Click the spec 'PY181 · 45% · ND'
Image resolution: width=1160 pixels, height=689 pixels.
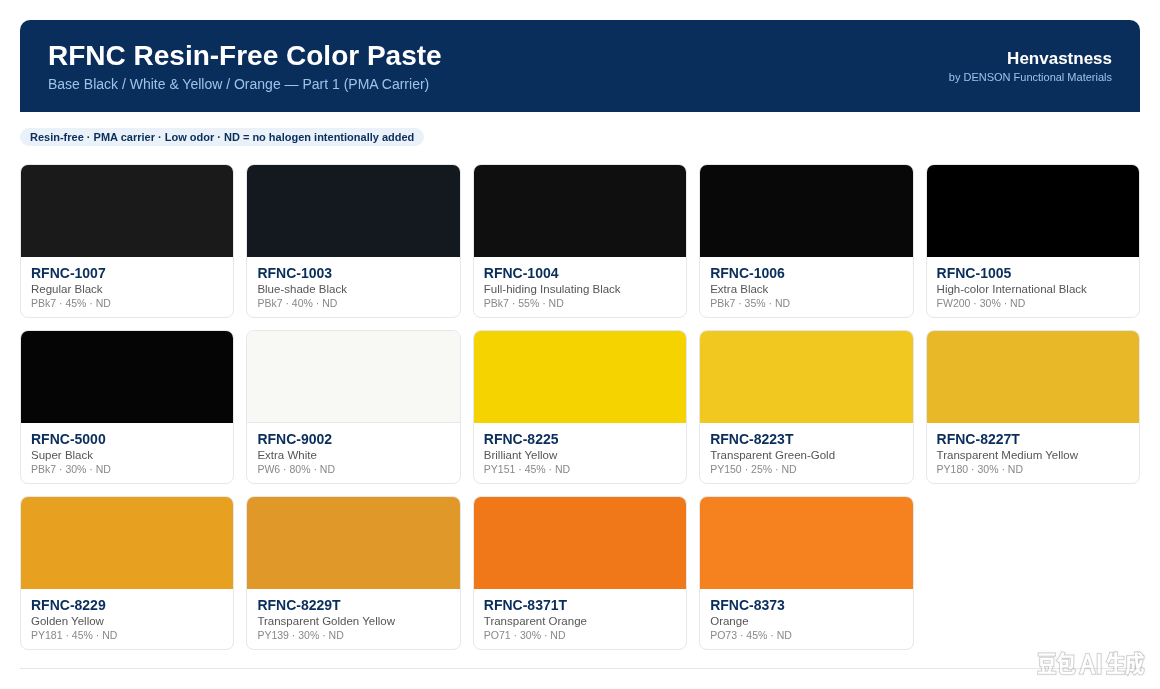[74, 635]
